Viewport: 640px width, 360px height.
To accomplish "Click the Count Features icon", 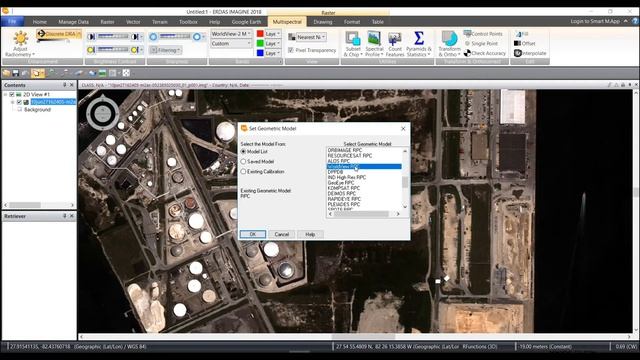I will pos(395,44).
